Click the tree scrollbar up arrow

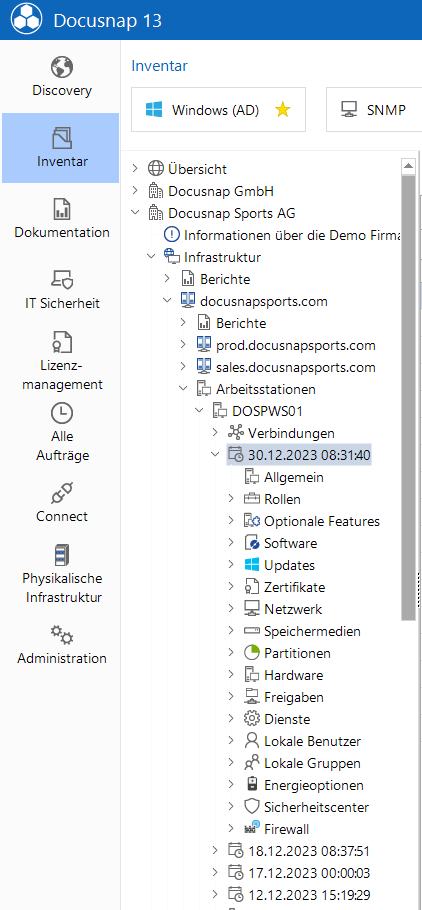[x=409, y=167]
